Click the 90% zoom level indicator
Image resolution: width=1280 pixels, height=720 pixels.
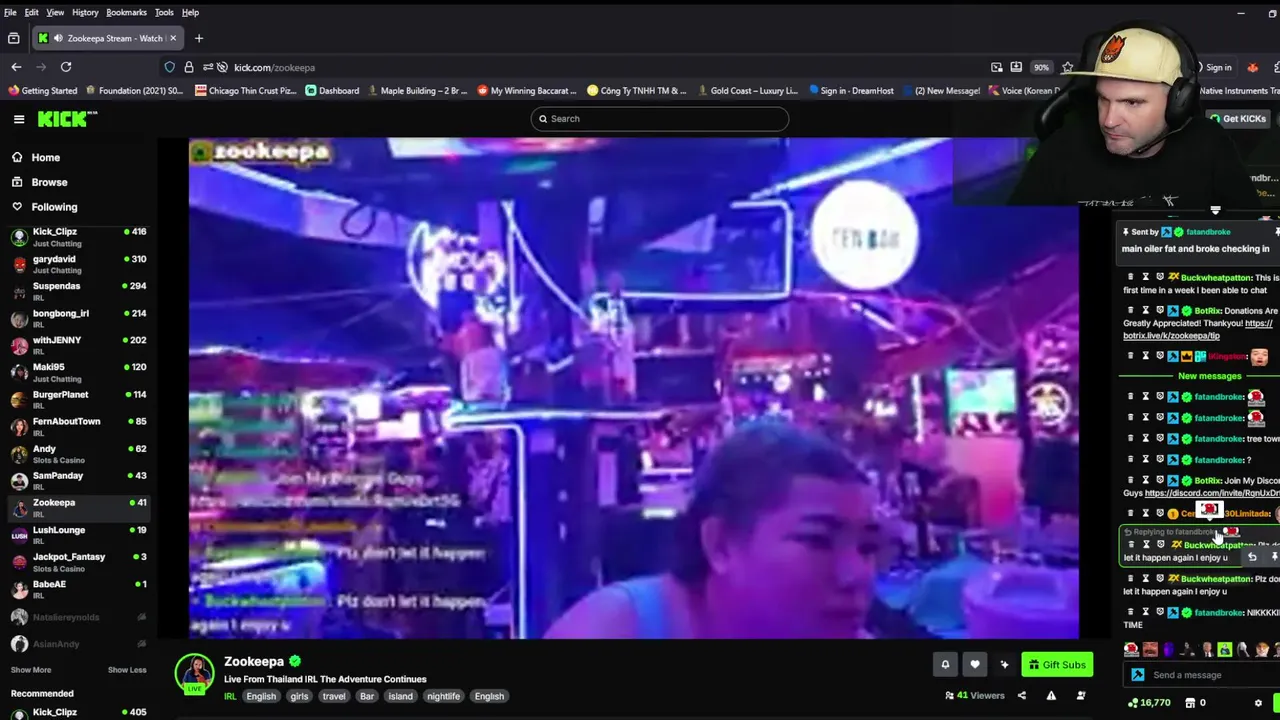(1041, 67)
